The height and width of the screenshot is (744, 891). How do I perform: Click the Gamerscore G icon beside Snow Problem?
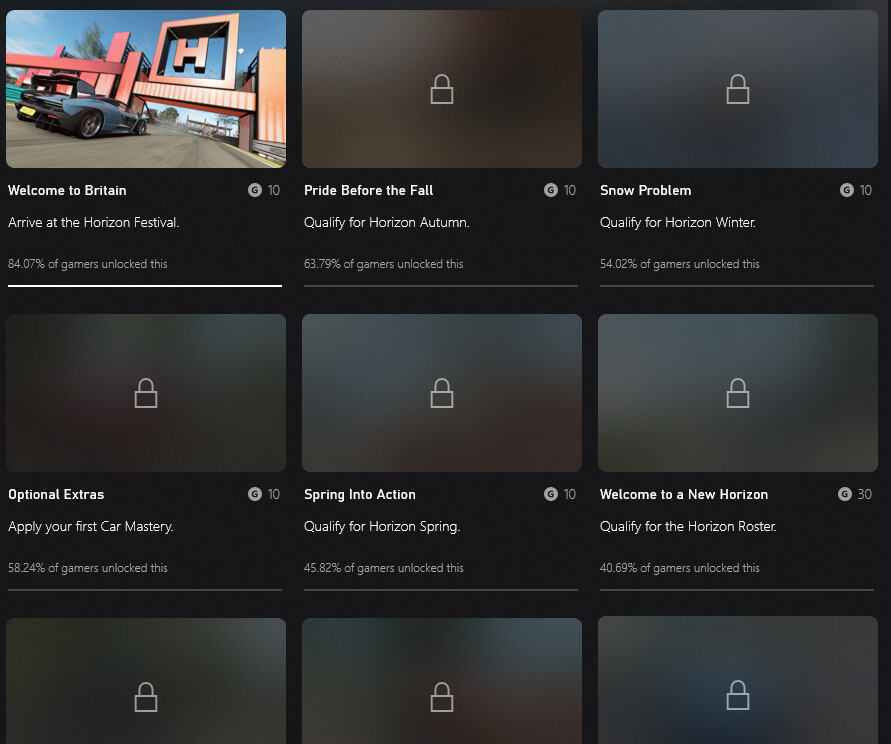(x=847, y=190)
